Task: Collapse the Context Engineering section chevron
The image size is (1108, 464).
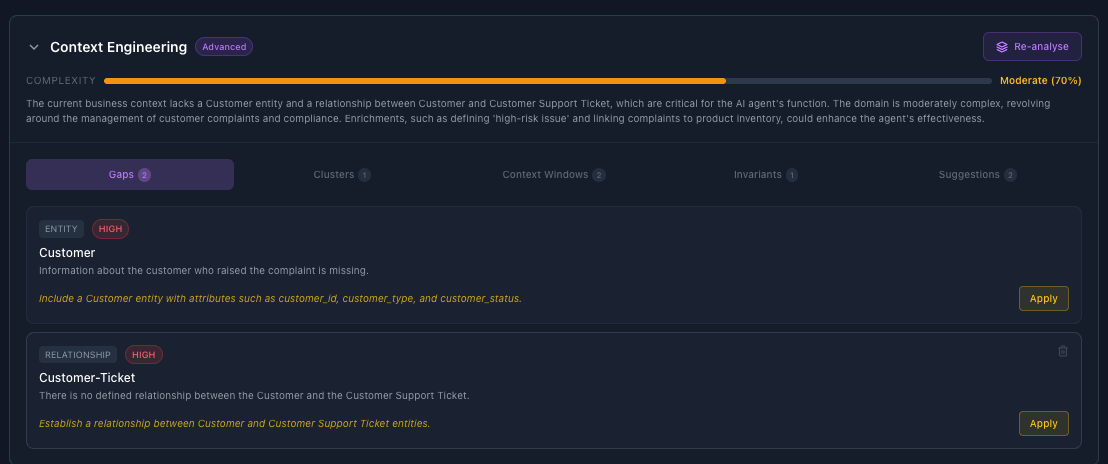Action: 33,47
